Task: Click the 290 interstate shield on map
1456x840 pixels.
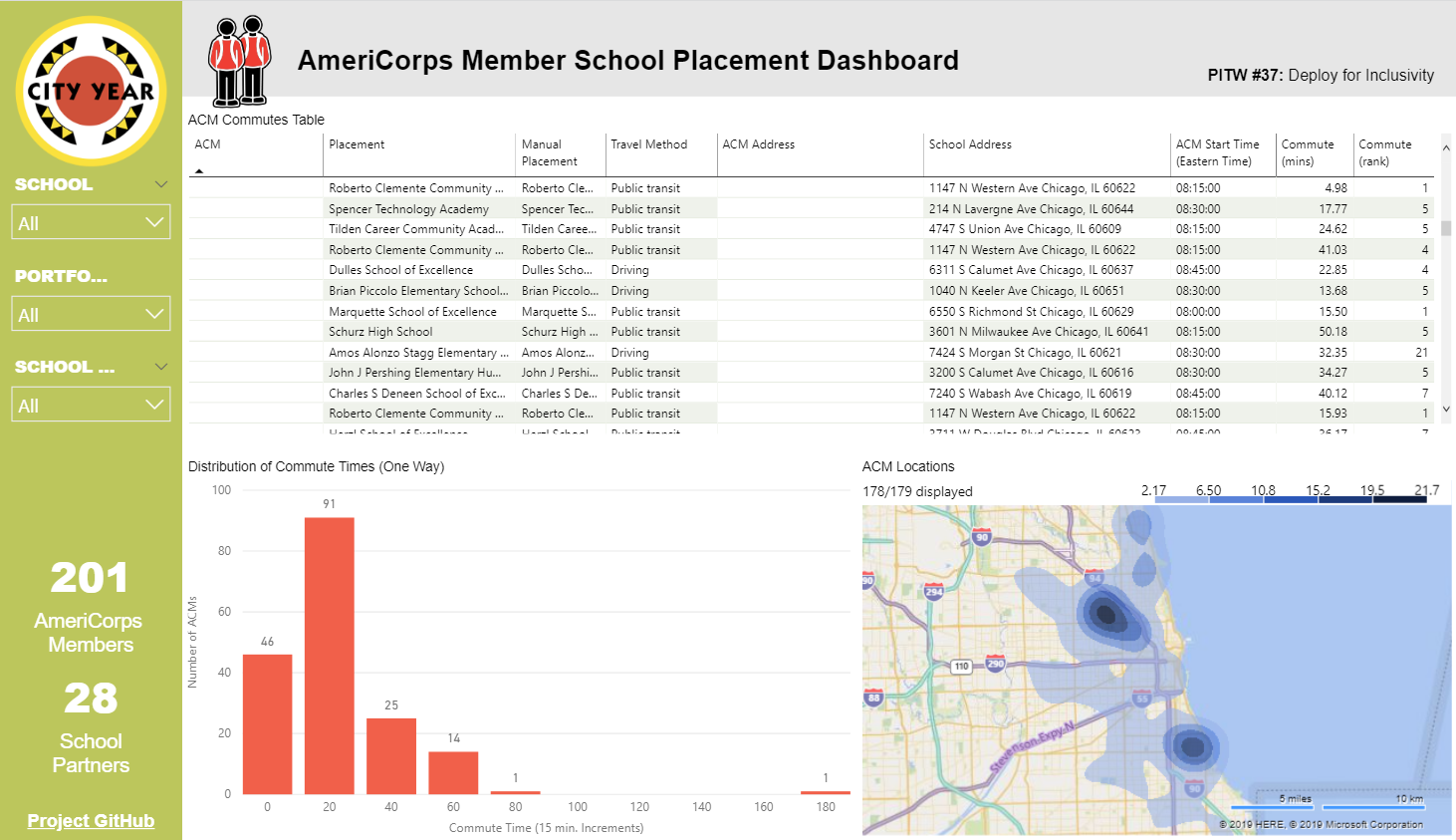Action: pyautogui.click(x=996, y=664)
